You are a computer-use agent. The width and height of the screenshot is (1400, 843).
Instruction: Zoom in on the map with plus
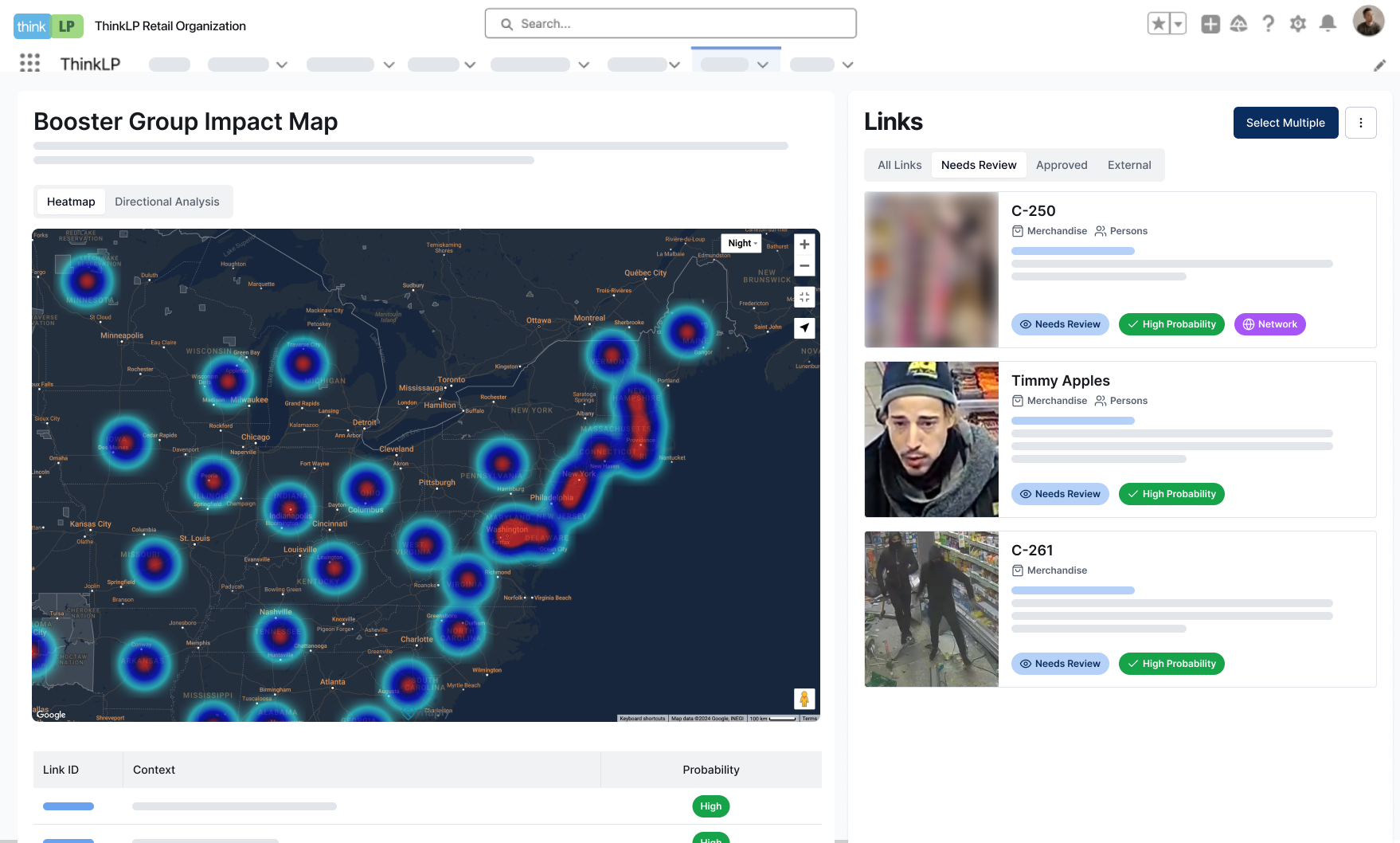coord(804,244)
